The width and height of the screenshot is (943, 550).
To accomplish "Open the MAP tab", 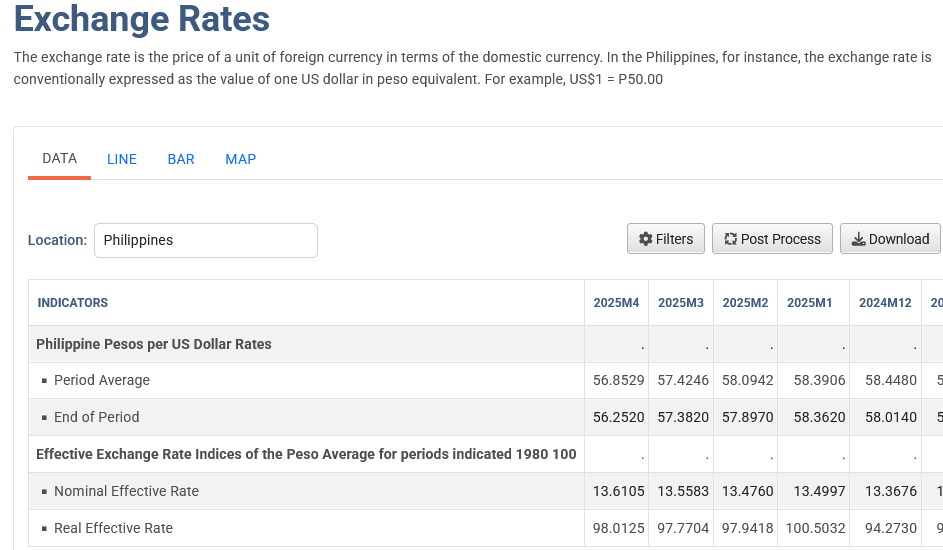I will point(241,159).
